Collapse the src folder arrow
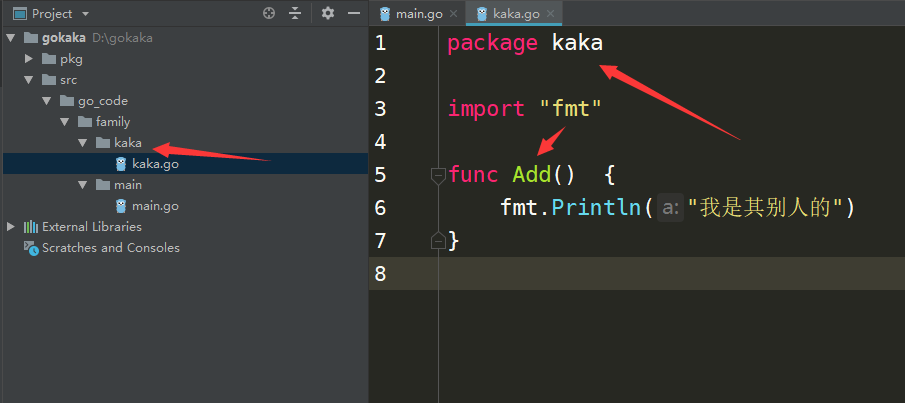The image size is (905, 403). pos(29,80)
